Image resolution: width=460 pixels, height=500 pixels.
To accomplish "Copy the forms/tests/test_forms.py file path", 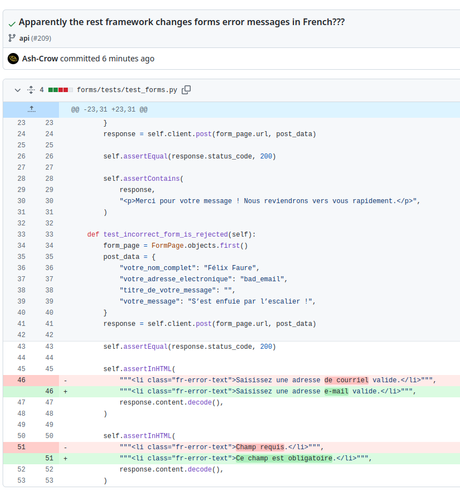I will (x=186, y=90).
